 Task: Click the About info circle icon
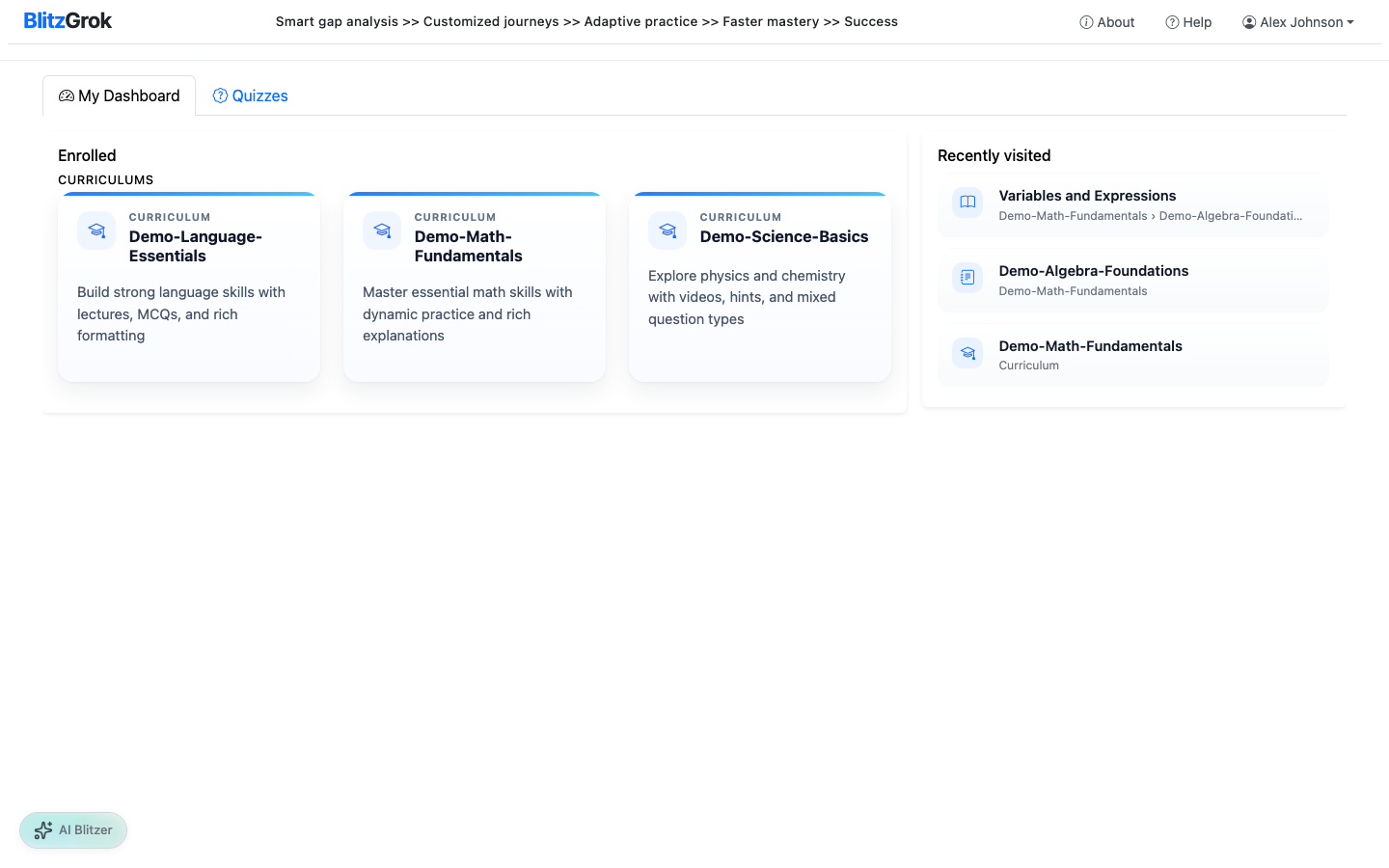[x=1086, y=22]
